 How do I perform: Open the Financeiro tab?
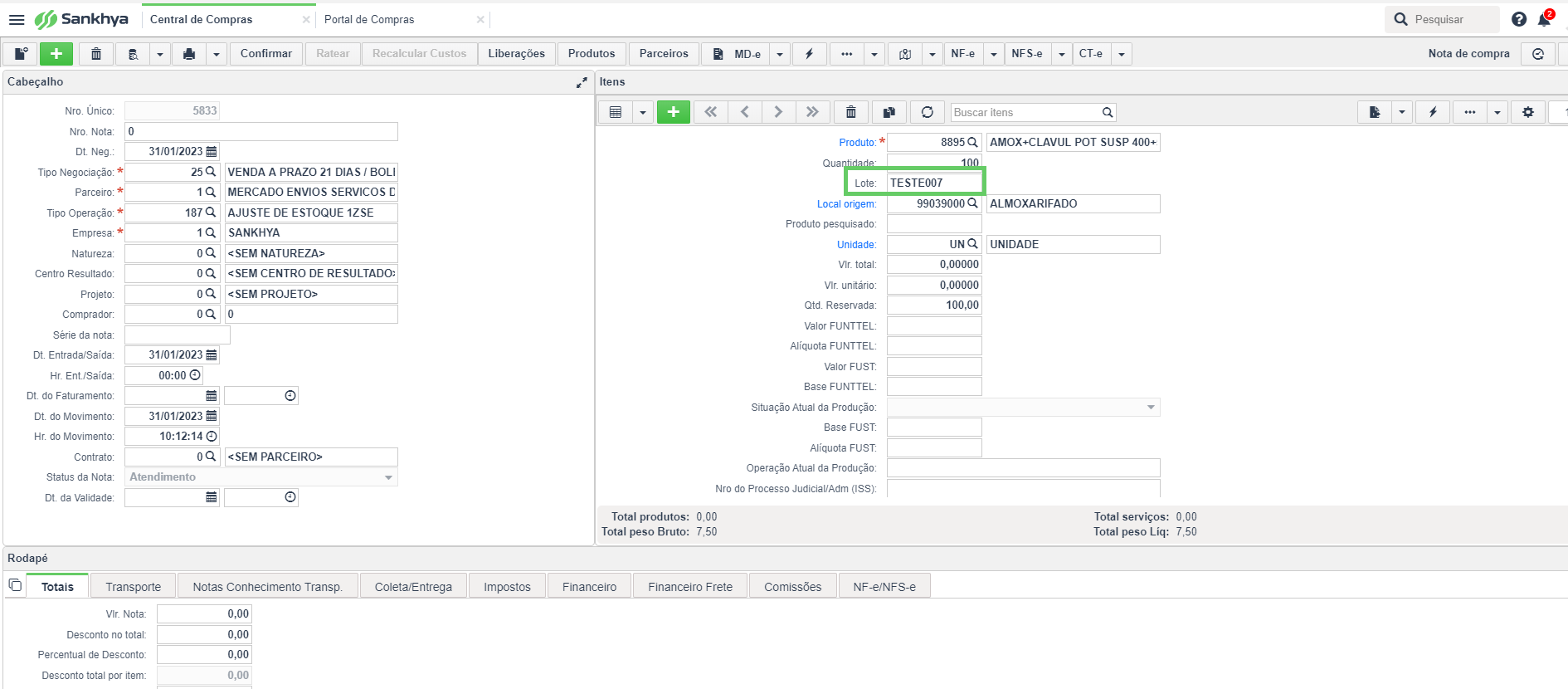pyautogui.click(x=589, y=586)
